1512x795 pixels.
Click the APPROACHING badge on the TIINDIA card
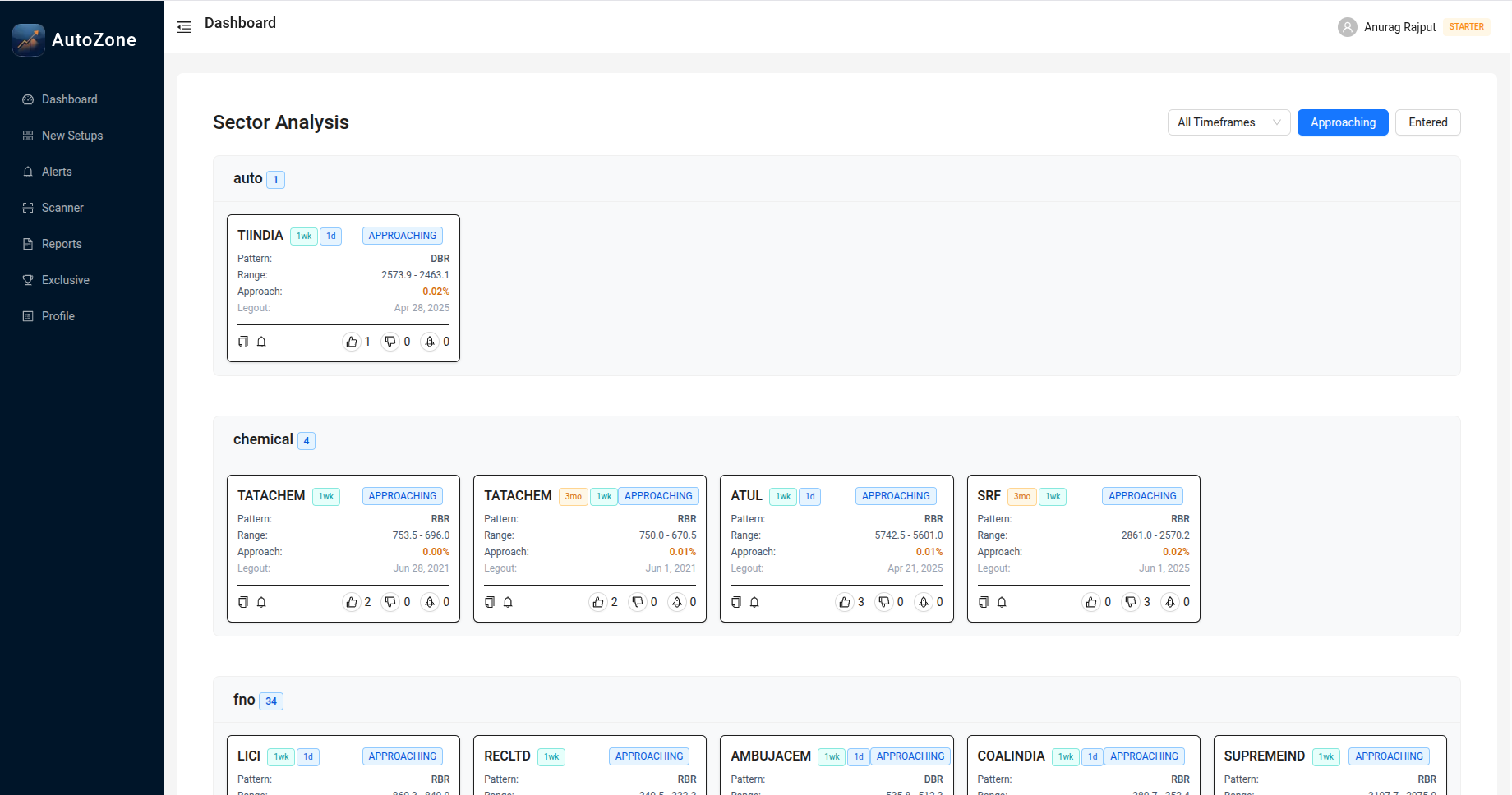click(403, 236)
